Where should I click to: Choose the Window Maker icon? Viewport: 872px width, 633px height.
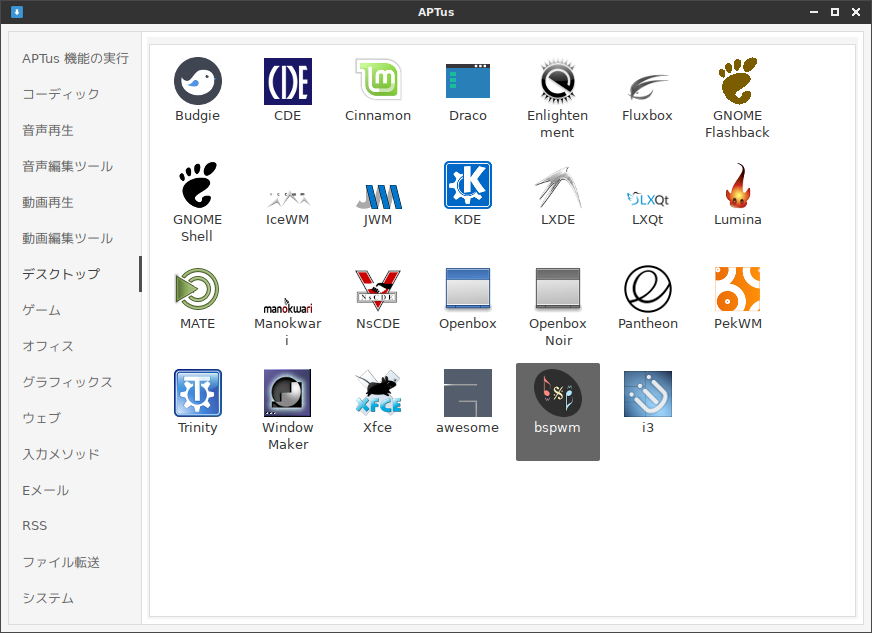point(288,393)
